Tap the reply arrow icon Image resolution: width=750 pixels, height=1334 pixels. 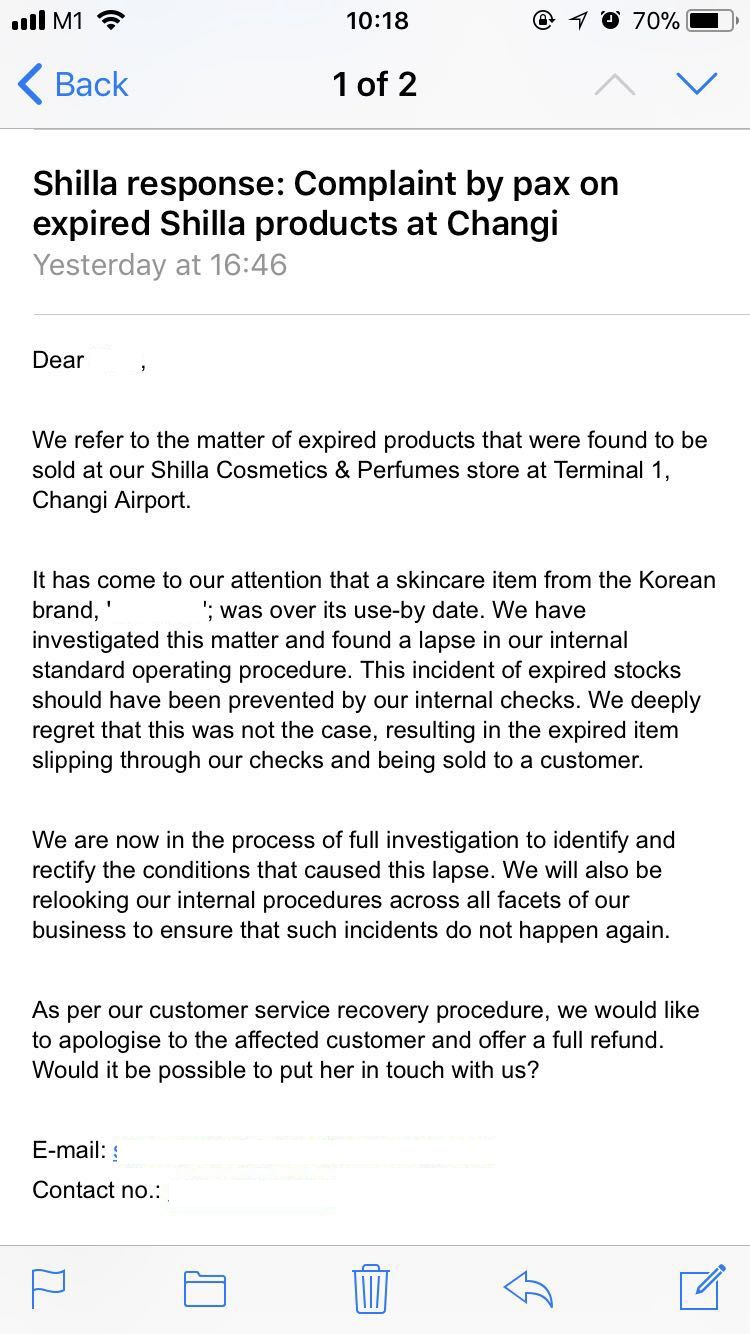point(528,1288)
